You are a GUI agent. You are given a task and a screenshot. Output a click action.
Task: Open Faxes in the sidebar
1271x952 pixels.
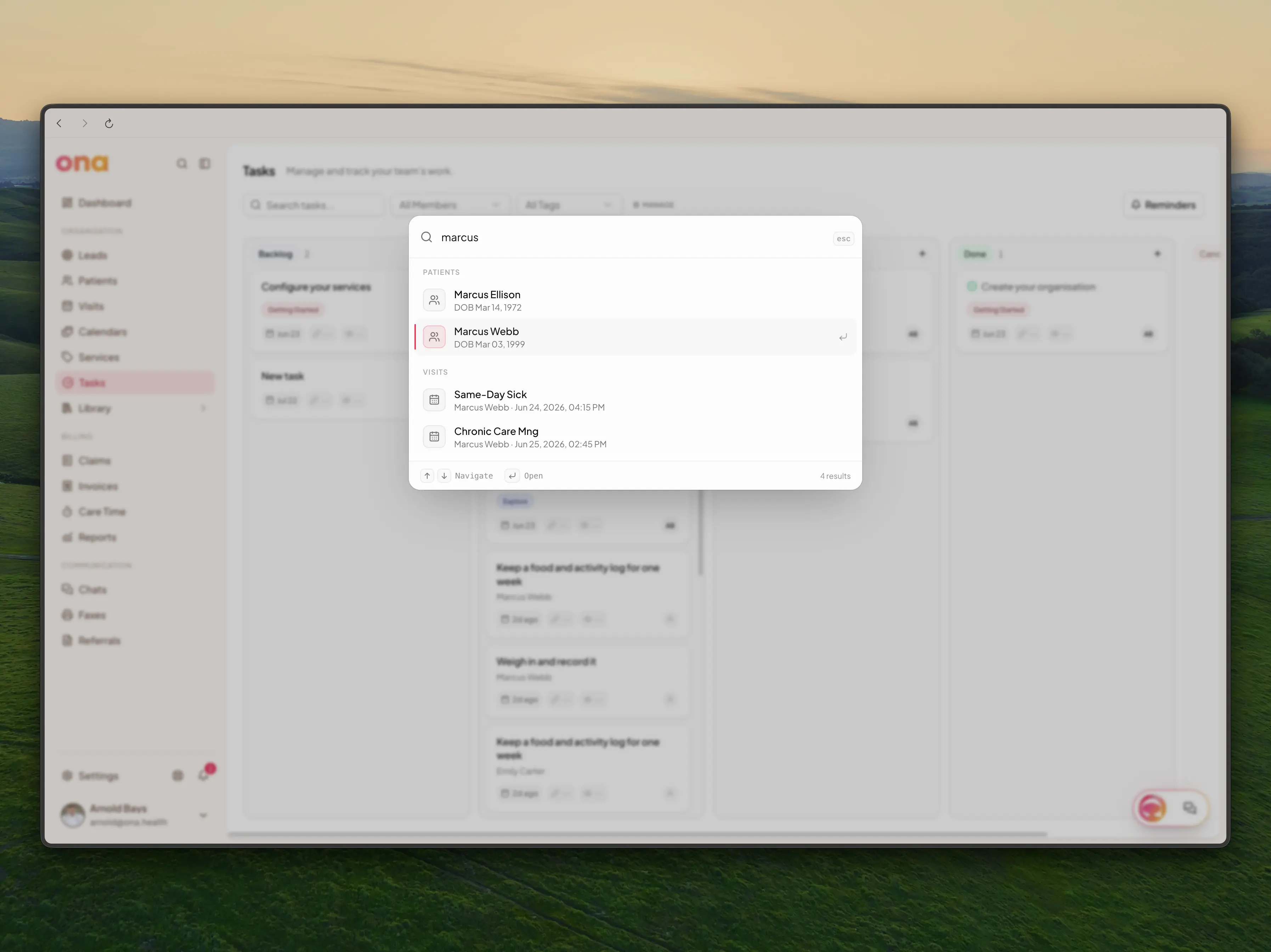pyautogui.click(x=136, y=615)
